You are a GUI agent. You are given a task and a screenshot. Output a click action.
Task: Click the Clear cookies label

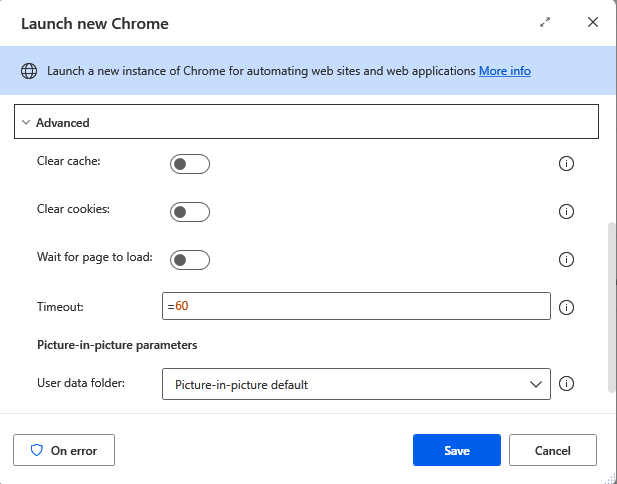click(73, 209)
